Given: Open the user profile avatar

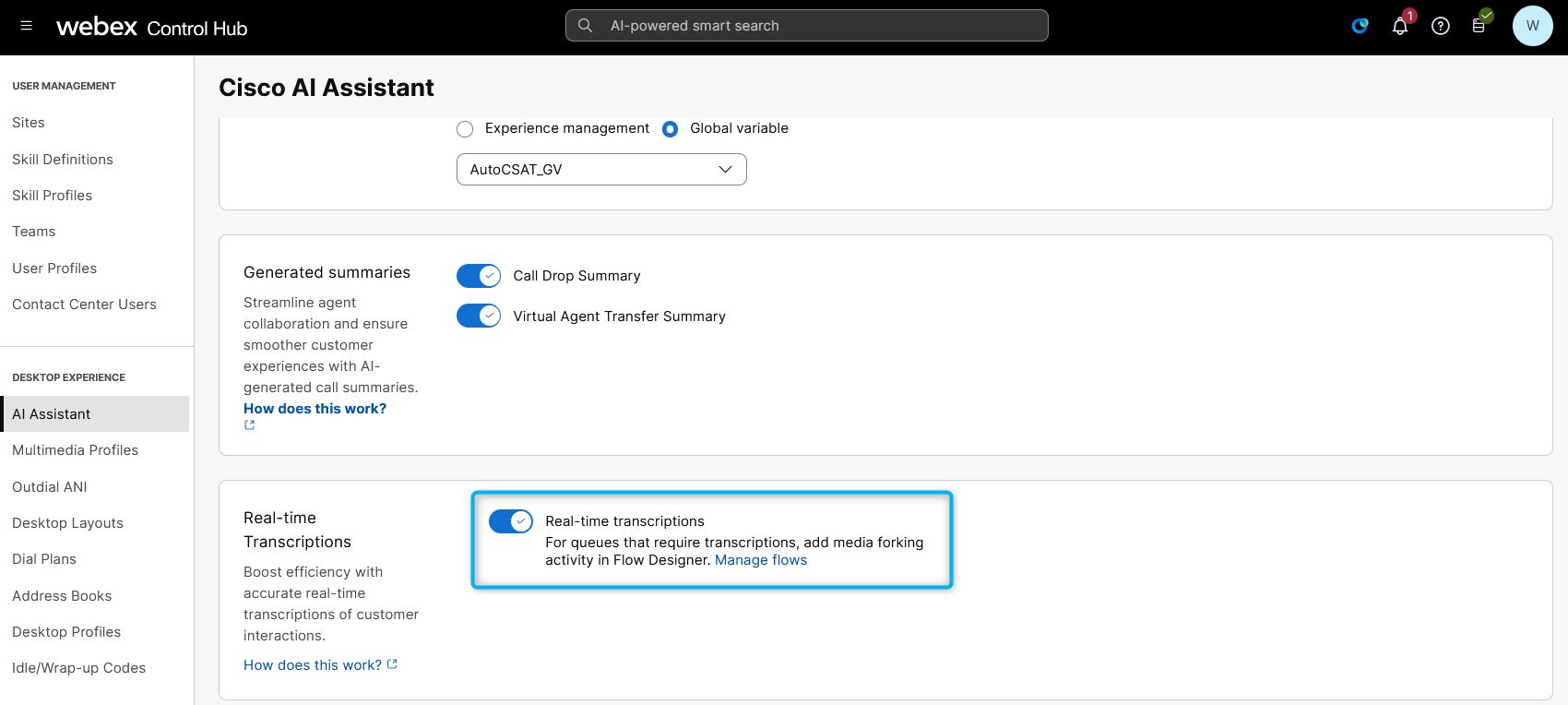Looking at the screenshot, I should [1532, 26].
